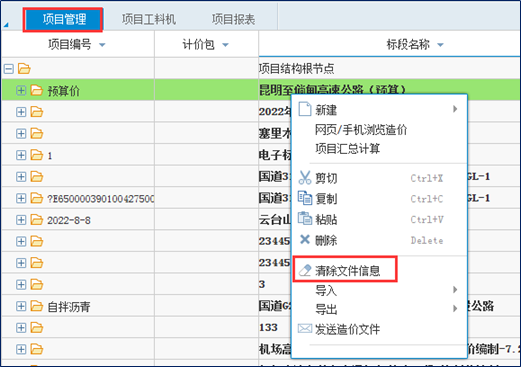Screen dimensions: 521x367
Task: Collapse the root node 项目结构根节点
Action: tap(9, 69)
